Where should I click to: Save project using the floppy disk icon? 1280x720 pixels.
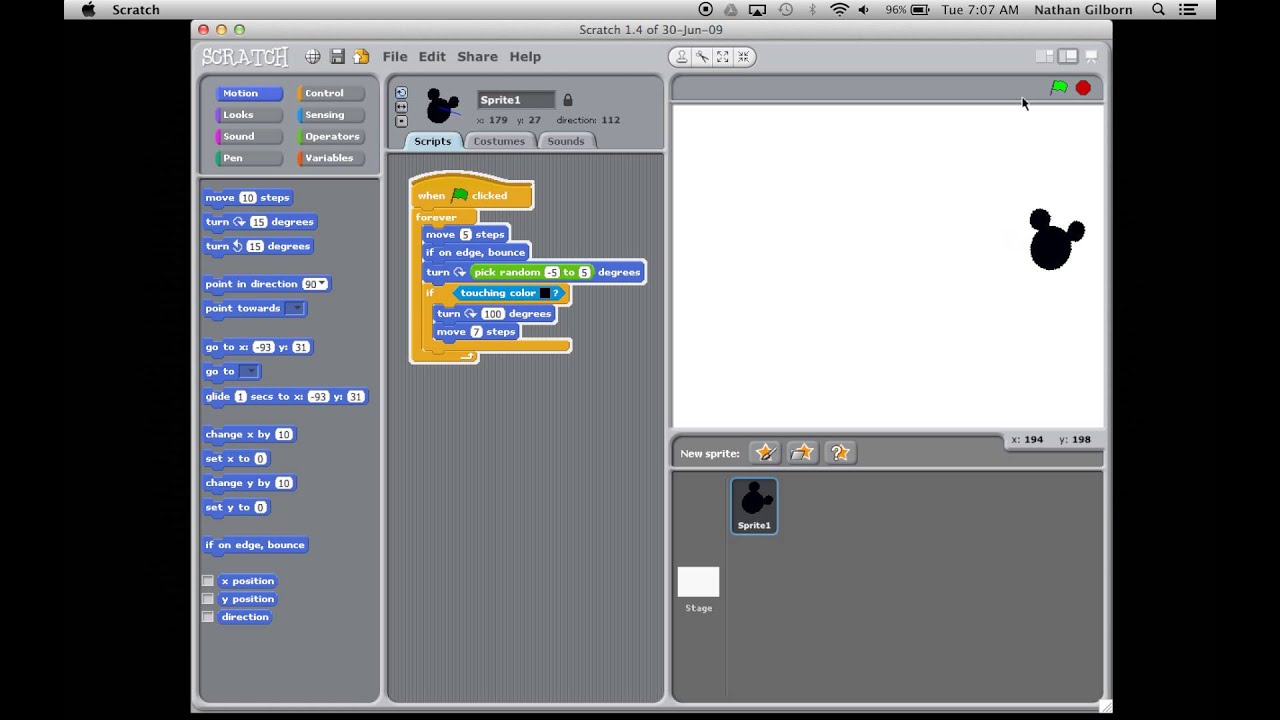(x=337, y=57)
